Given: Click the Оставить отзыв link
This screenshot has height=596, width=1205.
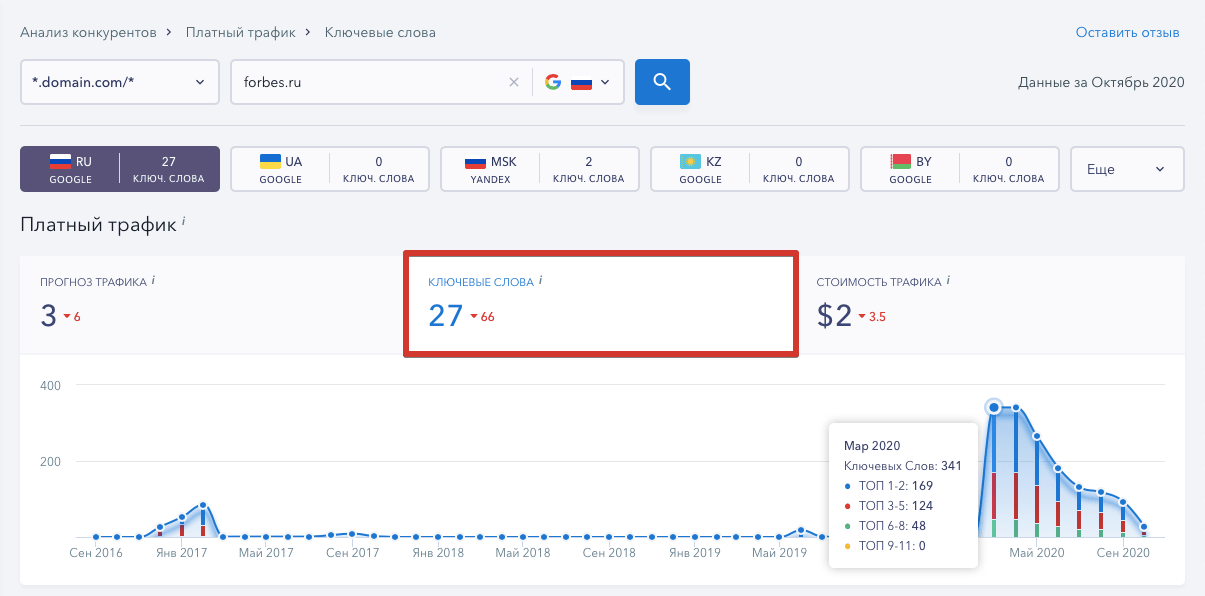Looking at the screenshot, I should [1128, 33].
